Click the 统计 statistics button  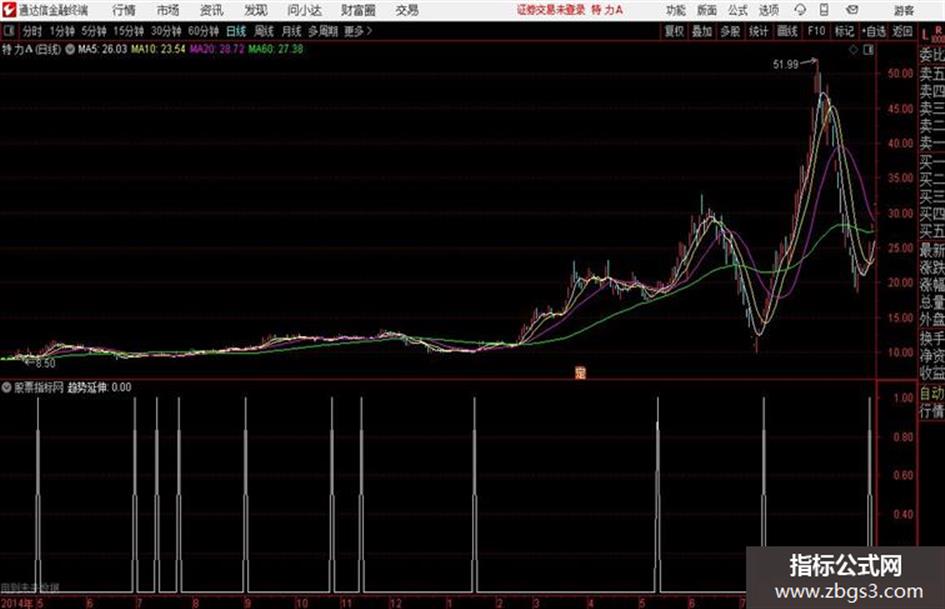point(758,31)
